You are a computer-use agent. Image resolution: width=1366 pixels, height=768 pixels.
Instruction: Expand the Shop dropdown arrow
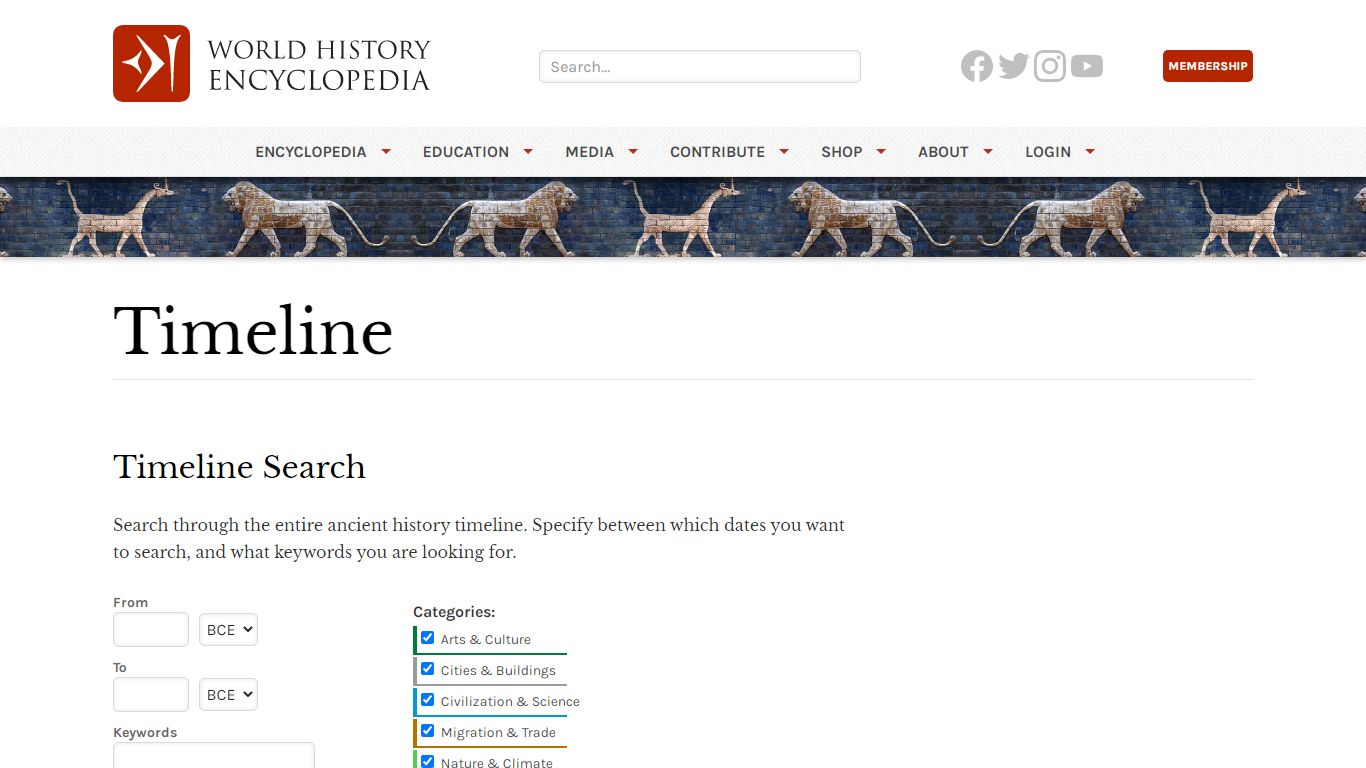coord(881,152)
